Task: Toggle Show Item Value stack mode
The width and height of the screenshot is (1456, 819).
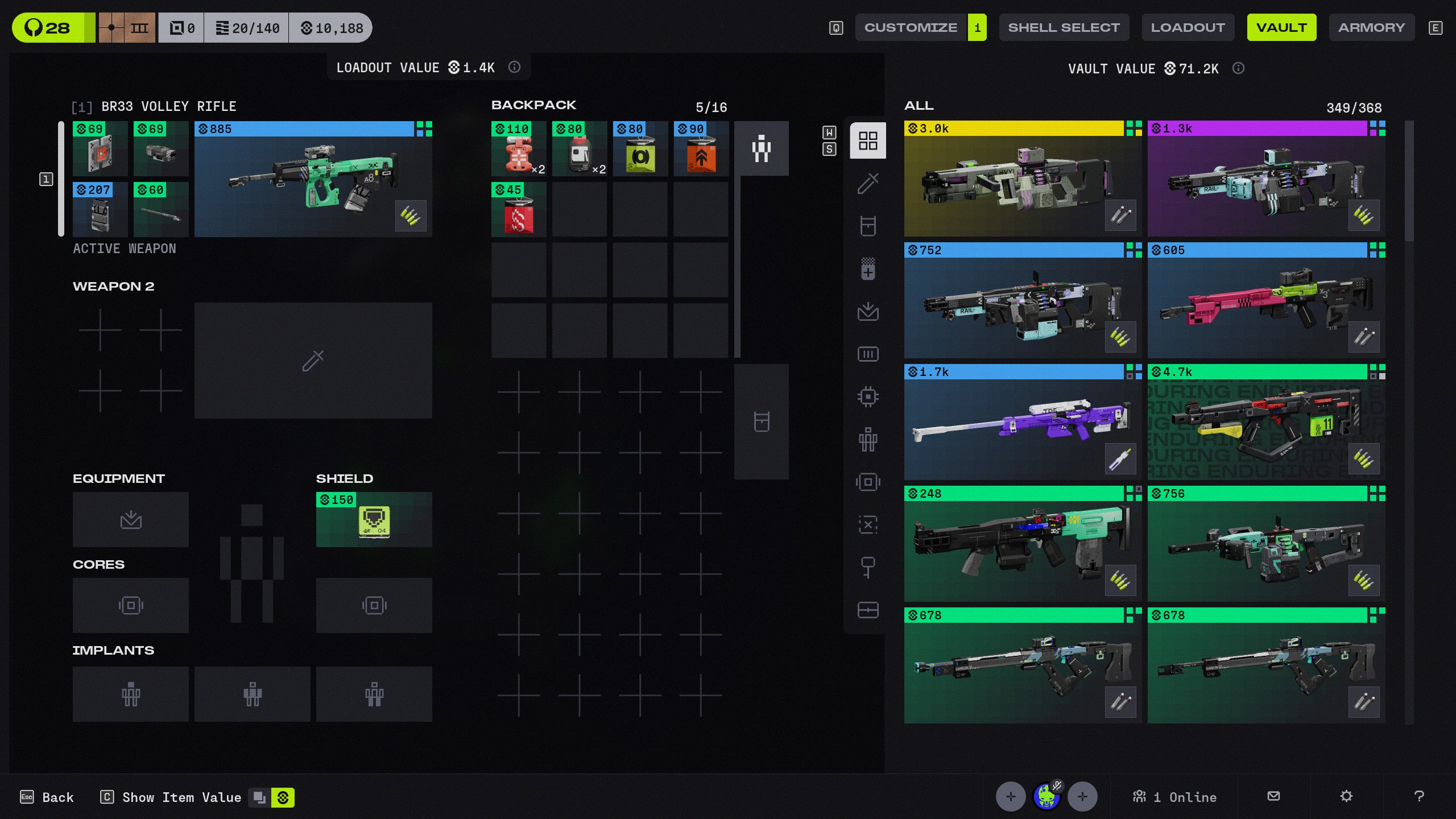Action: click(x=259, y=797)
